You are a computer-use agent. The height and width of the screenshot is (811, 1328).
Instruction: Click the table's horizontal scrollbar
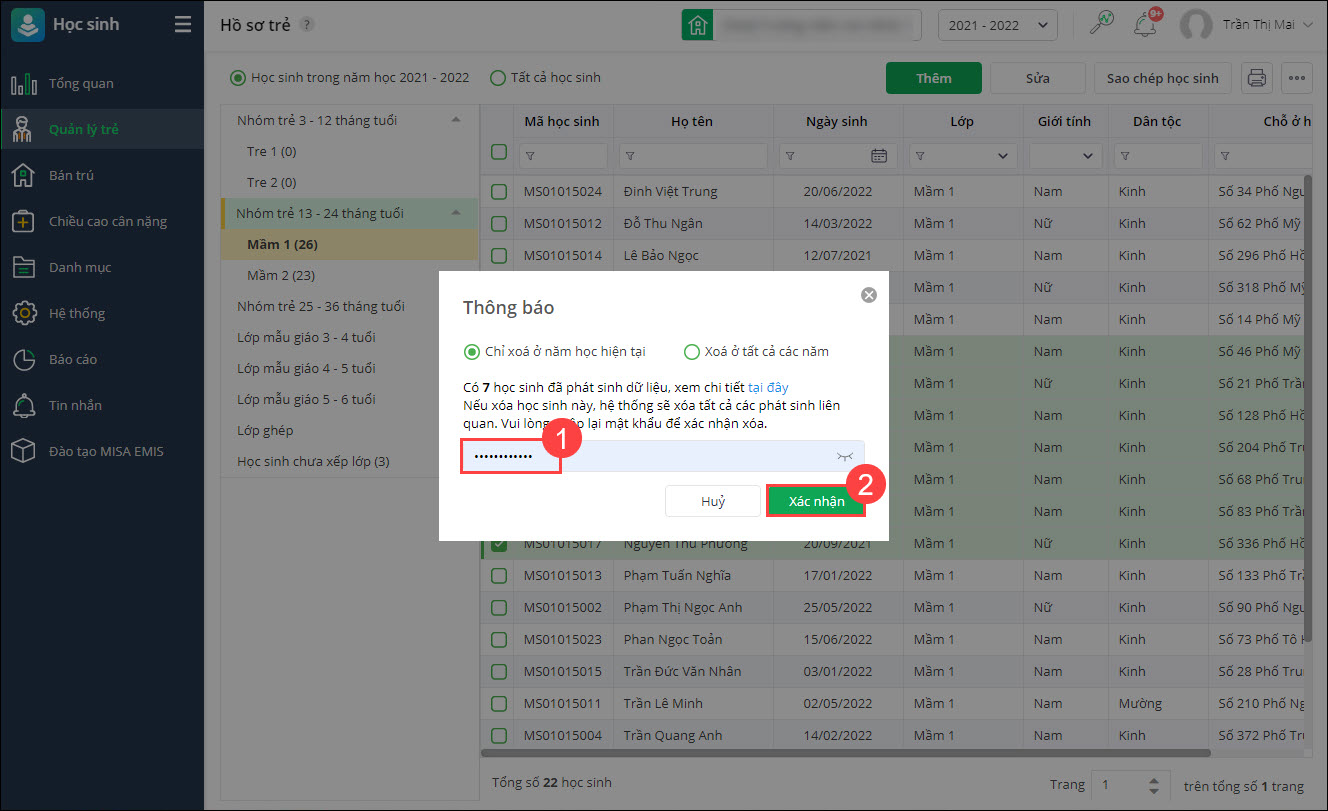(845, 753)
